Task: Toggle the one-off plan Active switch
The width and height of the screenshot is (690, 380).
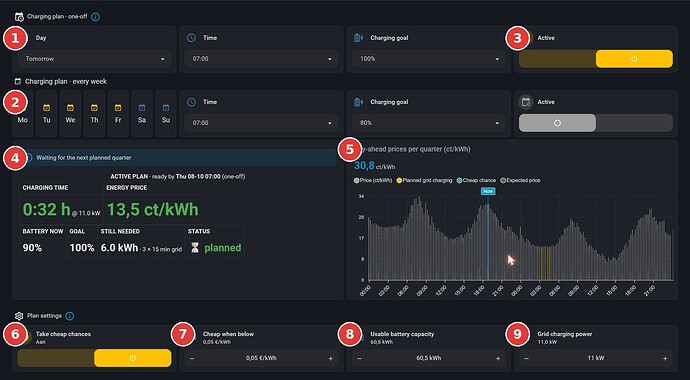Action: coord(596,58)
